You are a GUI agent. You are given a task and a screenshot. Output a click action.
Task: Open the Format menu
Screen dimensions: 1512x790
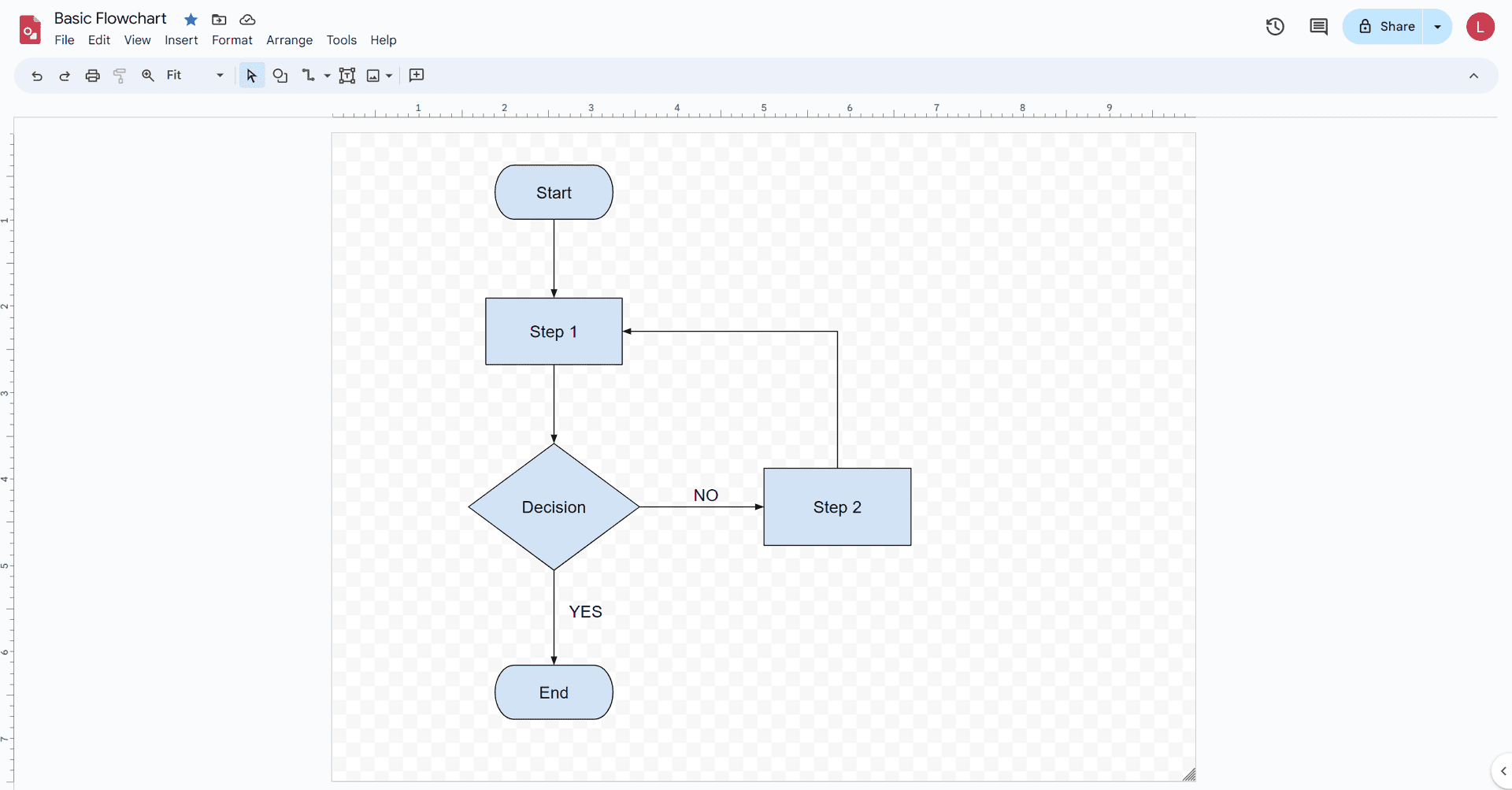pyautogui.click(x=232, y=40)
